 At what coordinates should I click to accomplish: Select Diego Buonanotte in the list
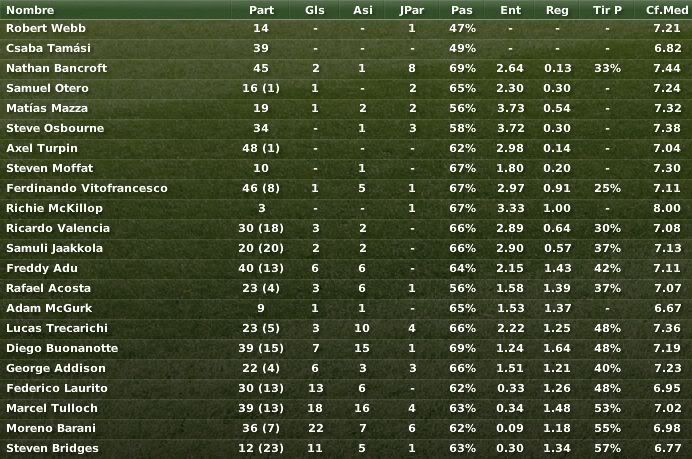coord(346,348)
